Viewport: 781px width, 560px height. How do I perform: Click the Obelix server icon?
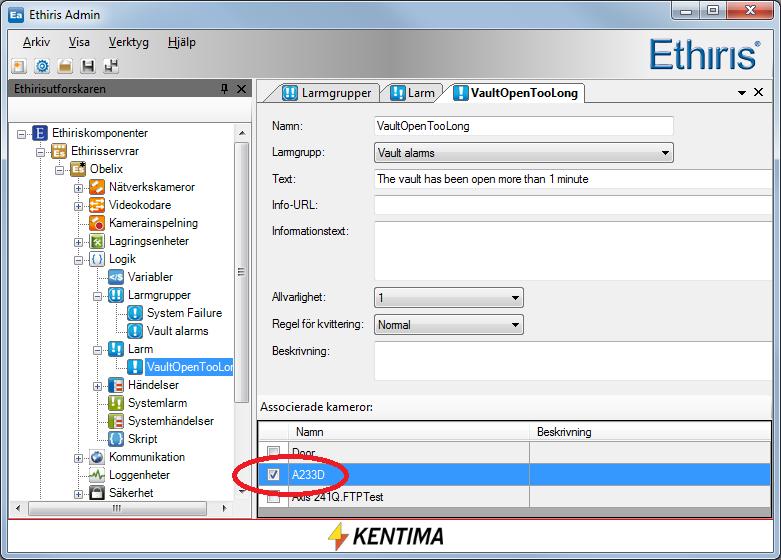(78, 169)
